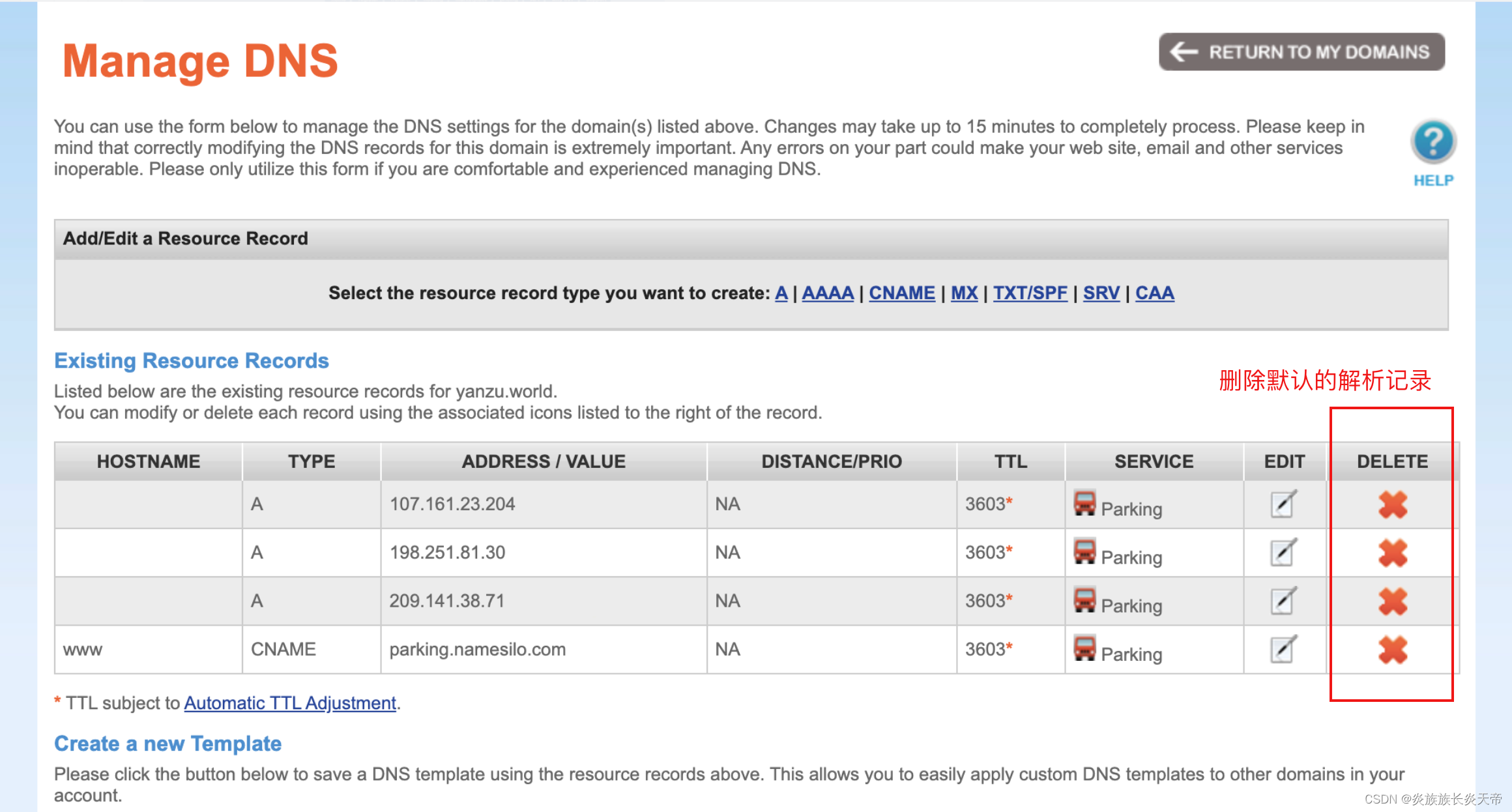
Task: Open the blue question mark Help icon
Action: coord(1432,141)
